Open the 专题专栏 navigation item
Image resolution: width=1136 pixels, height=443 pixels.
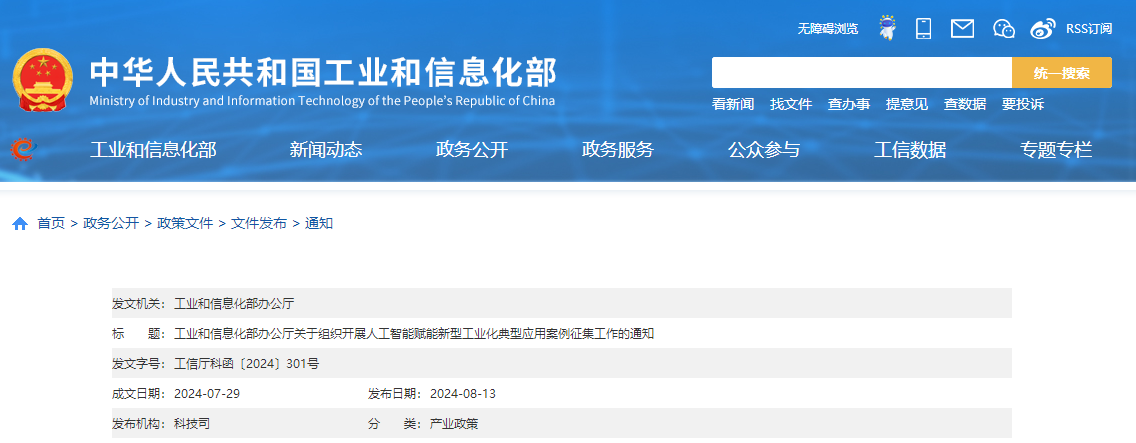point(1056,150)
